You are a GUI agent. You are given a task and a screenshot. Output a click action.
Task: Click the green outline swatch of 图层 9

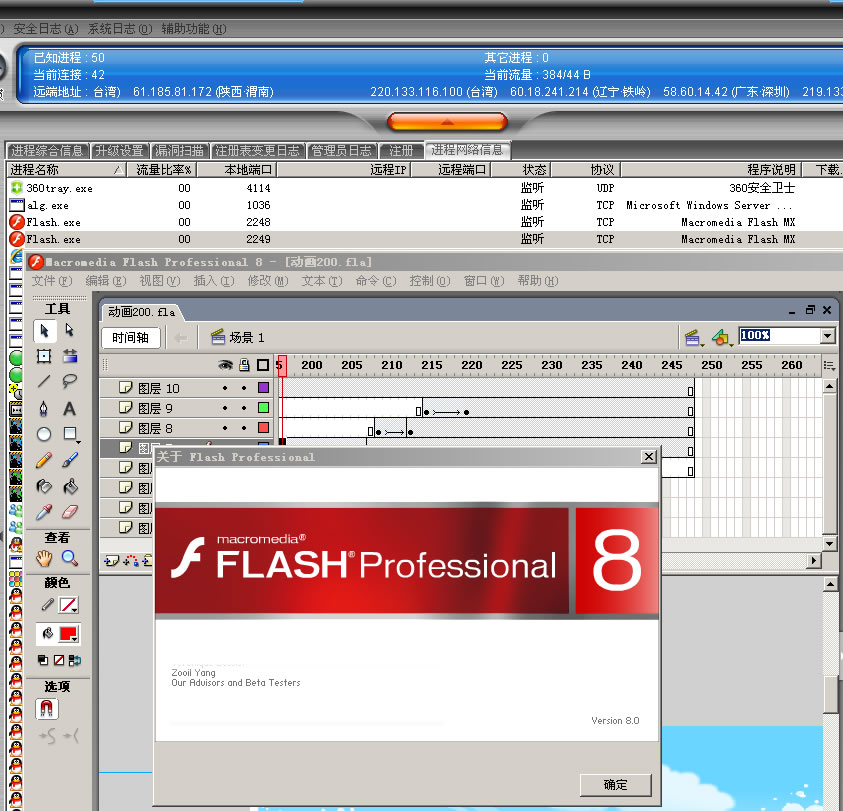tap(263, 408)
